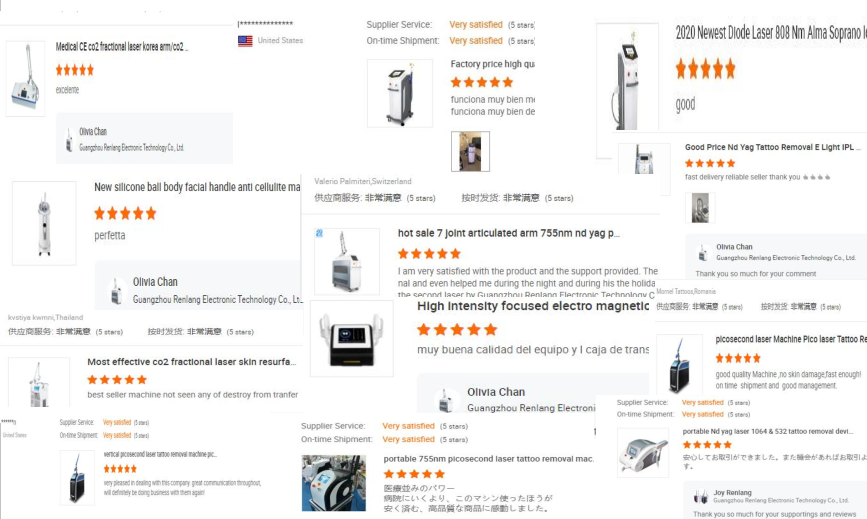
Task: Click Olivia Chan avatar under the perfetta review
Action: pyautogui.click(x=116, y=291)
